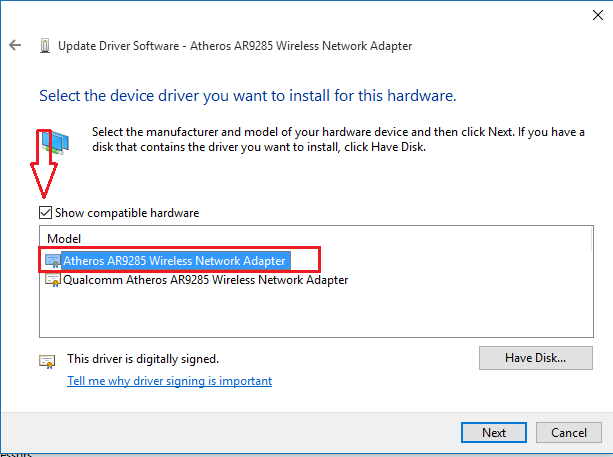Click the "Show compatible hardware" label text
Image resolution: width=613 pixels, height=457 pixels.
tap(127, 213)
